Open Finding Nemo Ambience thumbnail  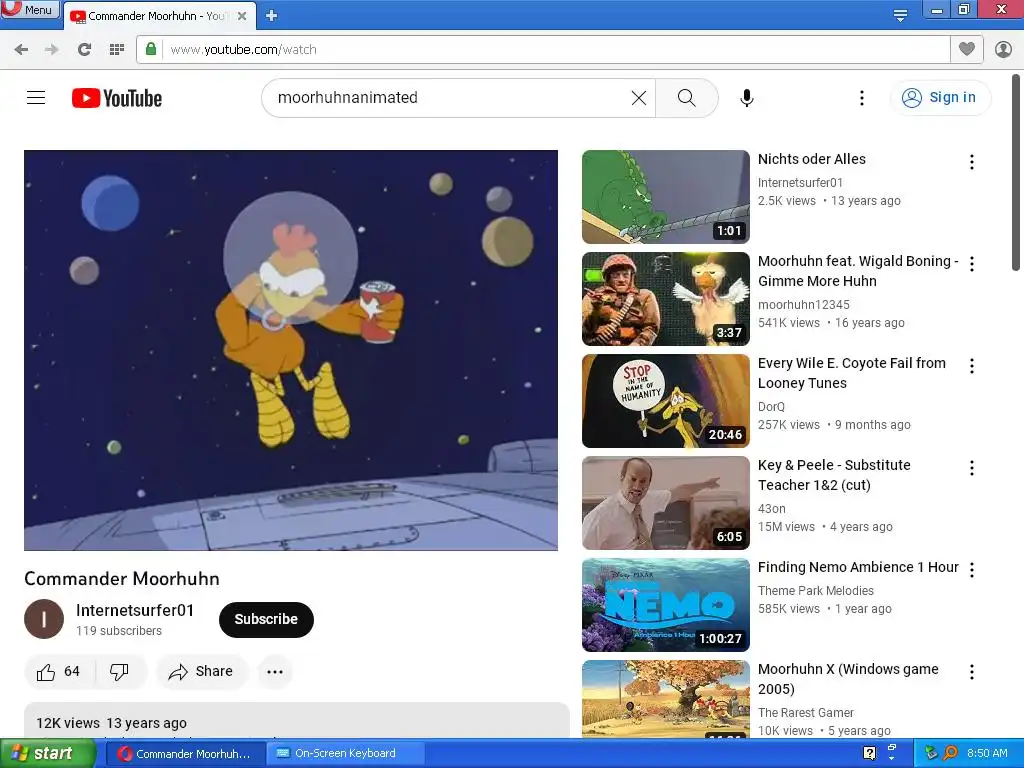665,605
